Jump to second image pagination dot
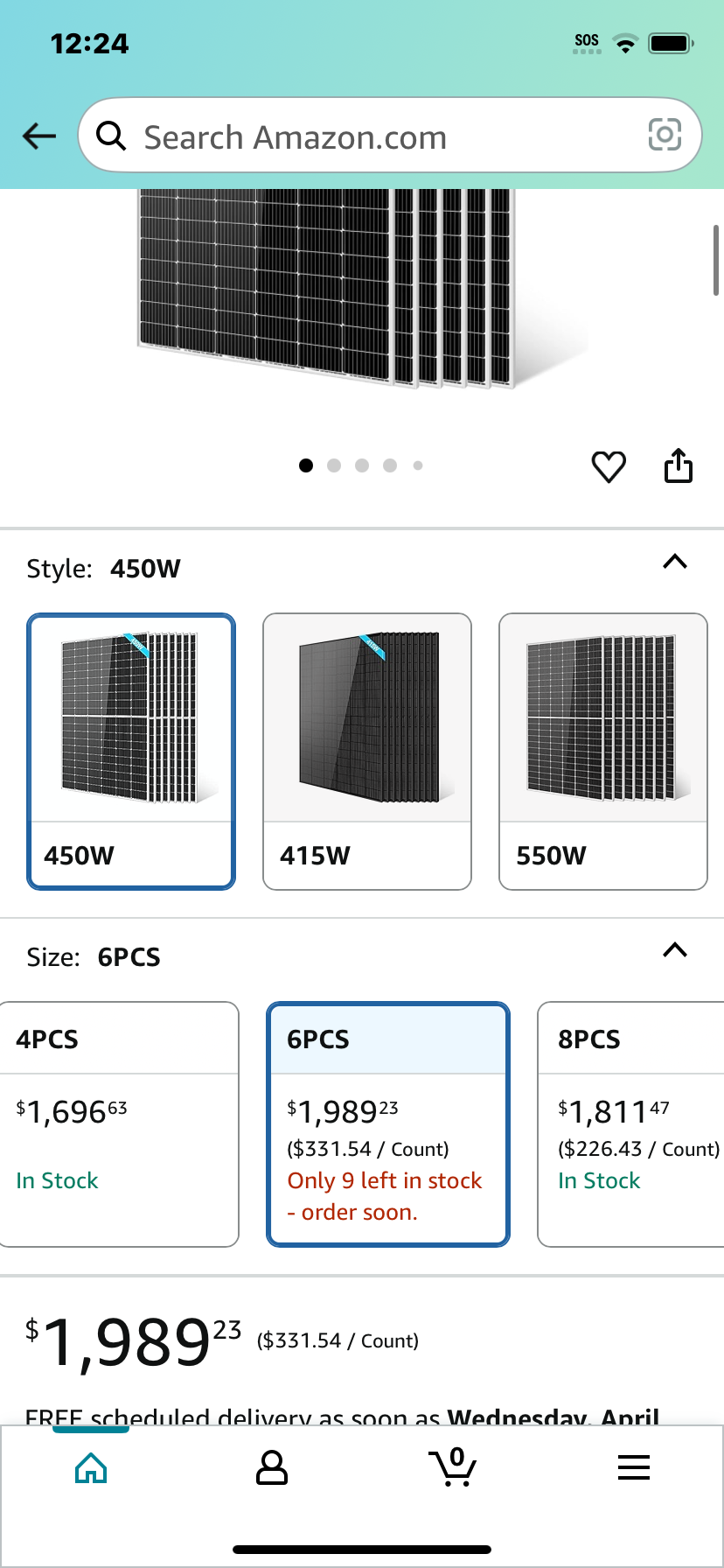 coord(334,465)
